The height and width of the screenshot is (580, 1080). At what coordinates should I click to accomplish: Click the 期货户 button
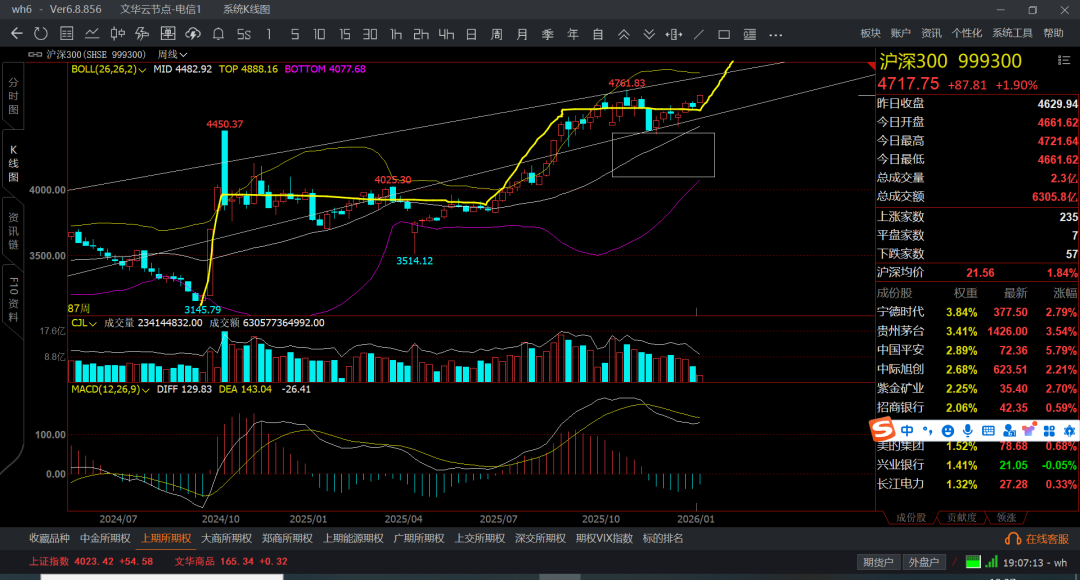pos(879,562)
